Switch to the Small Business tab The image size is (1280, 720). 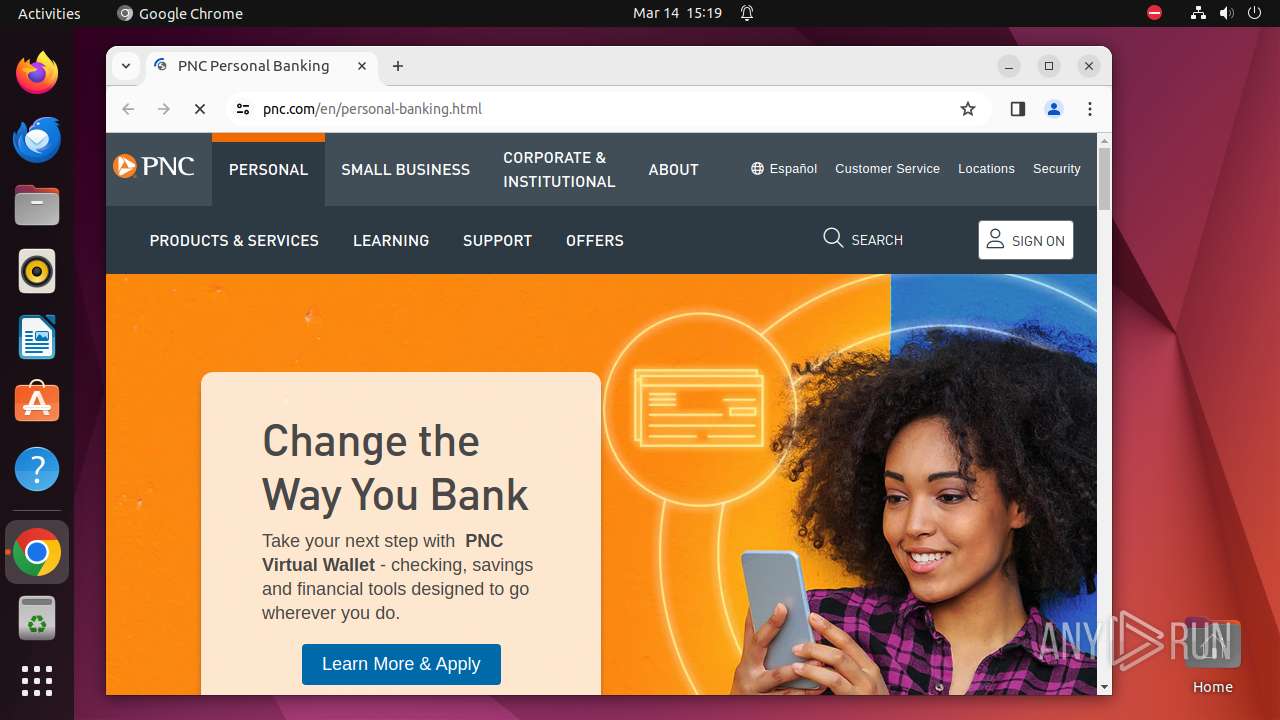click(x=405, y=170)
